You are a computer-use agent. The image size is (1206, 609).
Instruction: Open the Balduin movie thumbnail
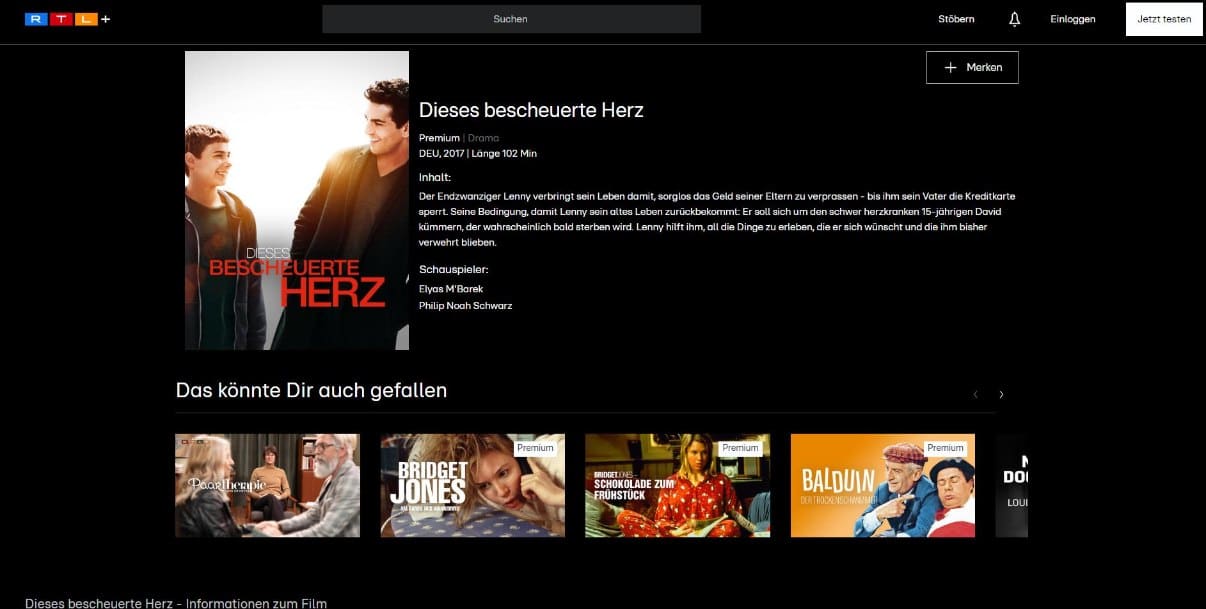(x=883, y=485)
